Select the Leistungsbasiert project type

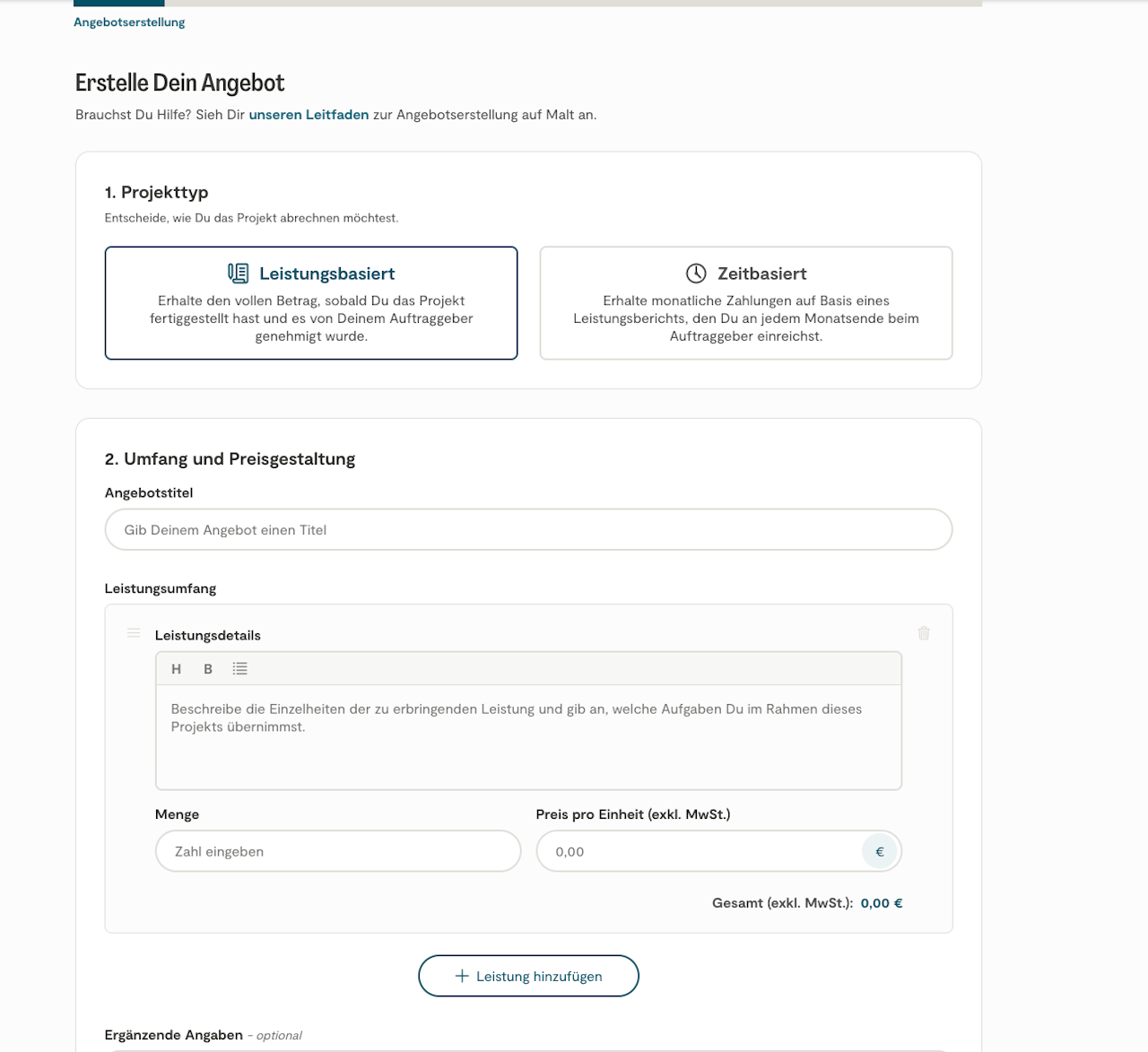coord(311,303)
